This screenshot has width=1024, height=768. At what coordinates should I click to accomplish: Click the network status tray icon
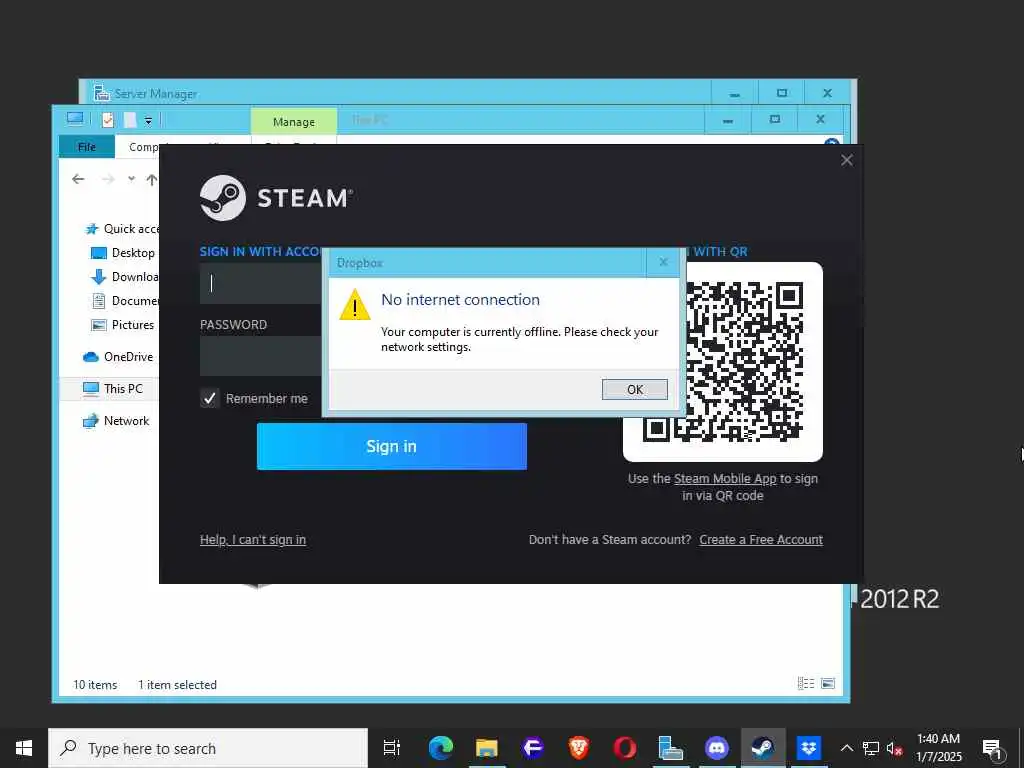pos(871,748)
